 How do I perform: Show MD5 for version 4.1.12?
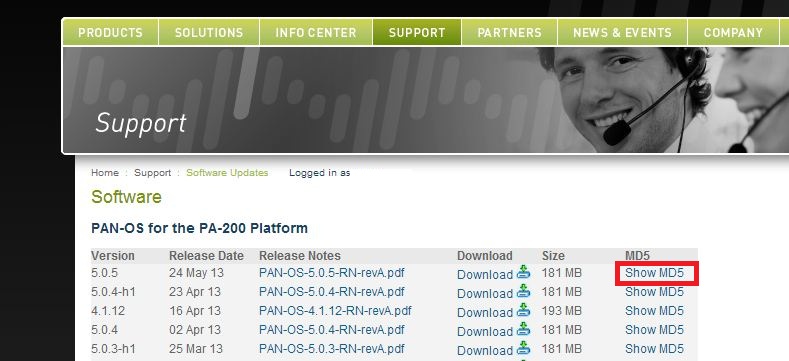click(x=654, y=311)
